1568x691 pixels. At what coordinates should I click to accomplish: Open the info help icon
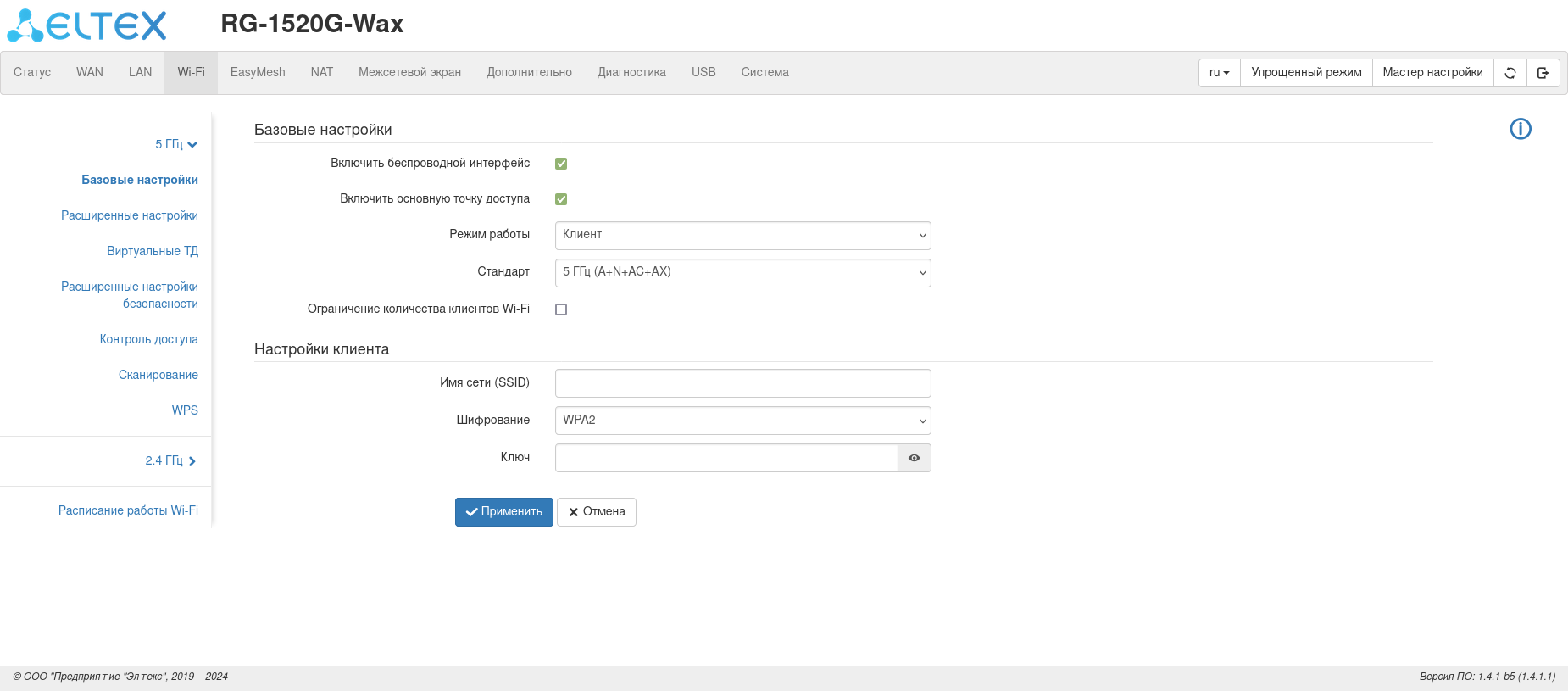click(1521, 129)
